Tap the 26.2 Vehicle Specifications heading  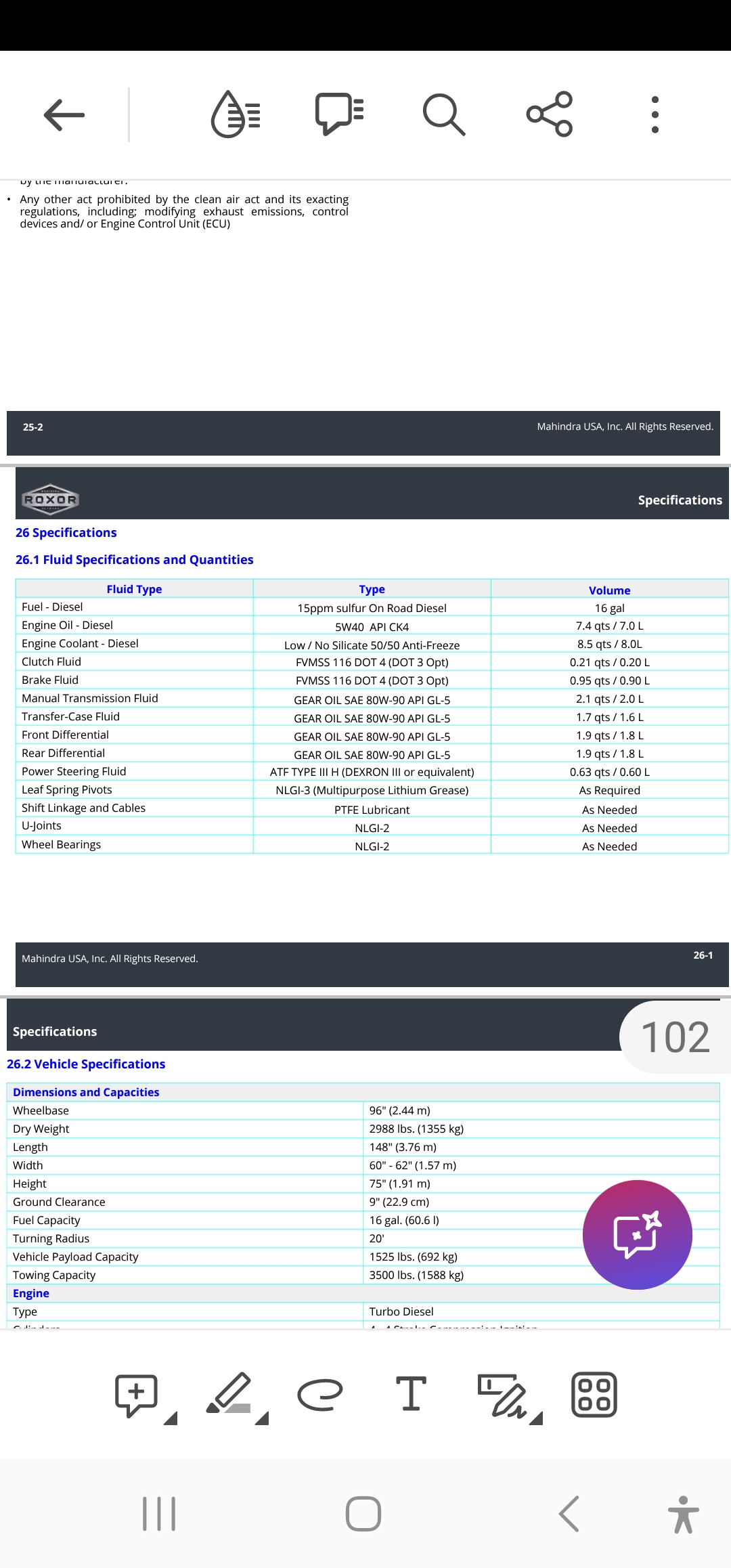click(86, 1064)
